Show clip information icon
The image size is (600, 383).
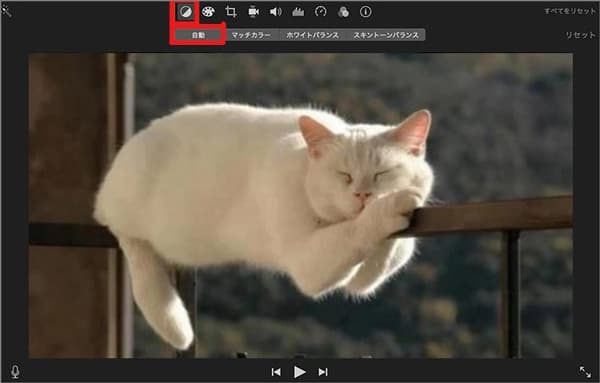(x=366, y=12)
